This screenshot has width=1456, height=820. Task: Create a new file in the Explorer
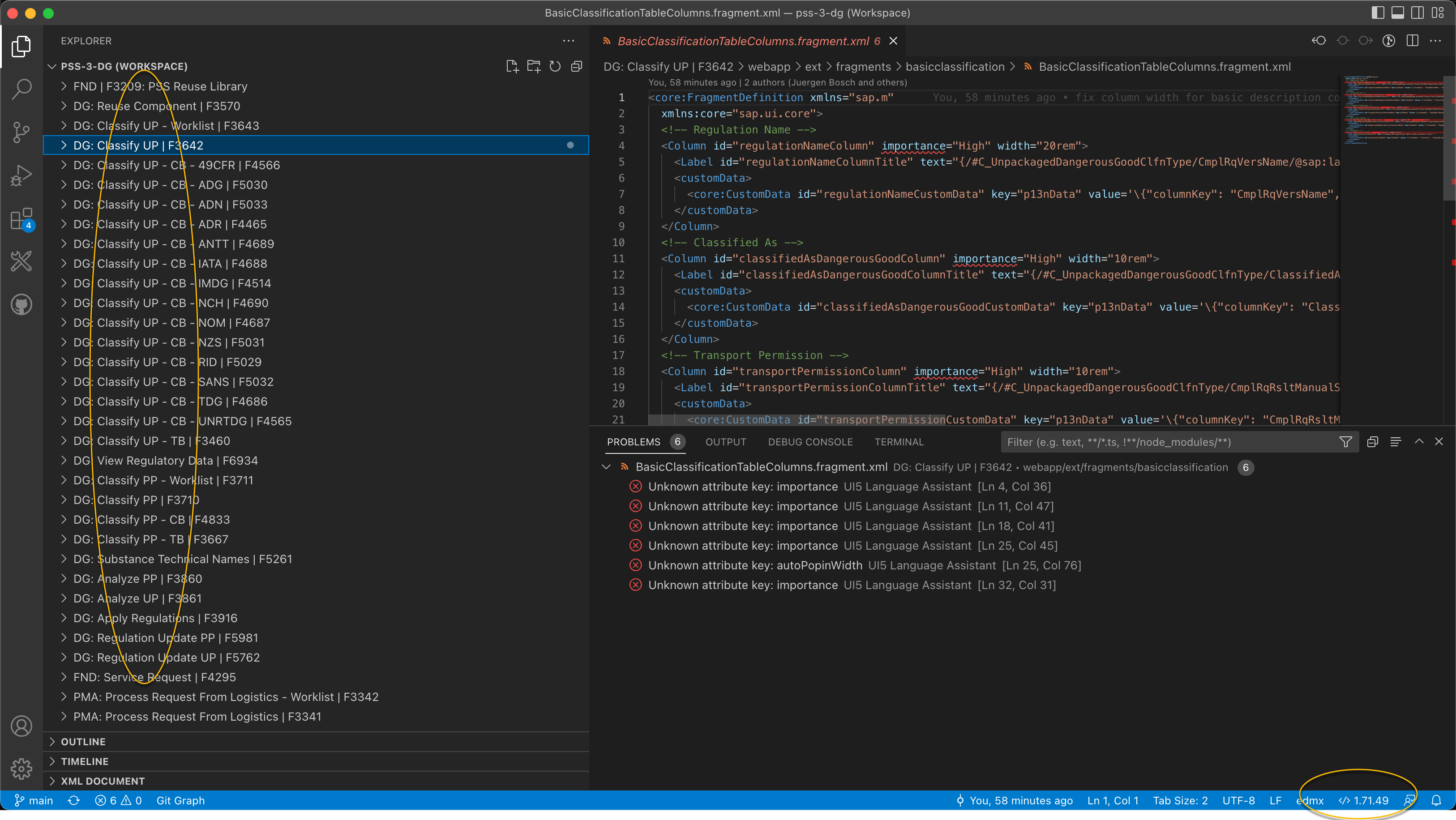(512, 65)
